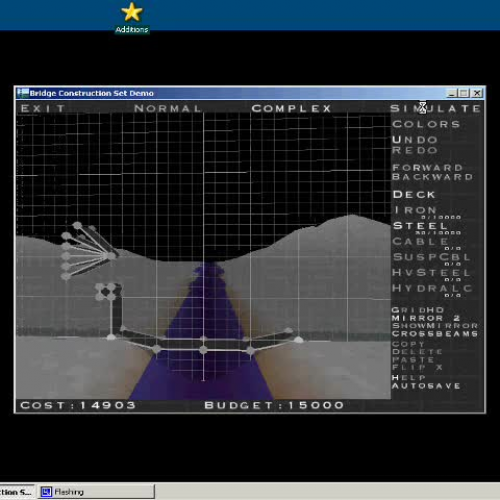Open the Additions star desktop icon
The width and height of the screenshot is (500, 500).
(x=132, y=17)
